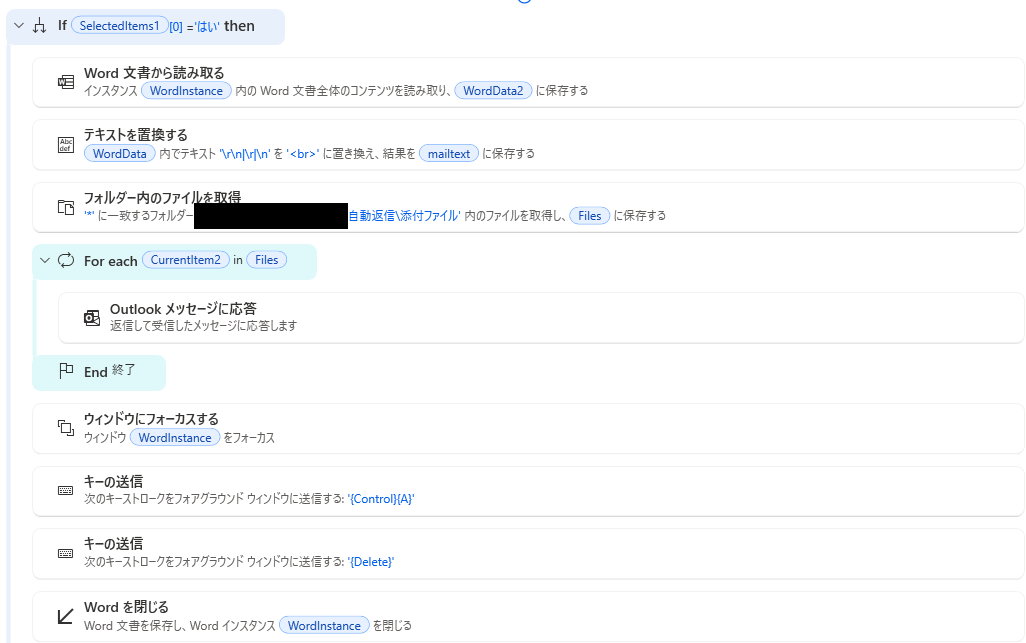Select WordInstance variable in close Word action
The image size is (1026, 643).
click(325, 625)
